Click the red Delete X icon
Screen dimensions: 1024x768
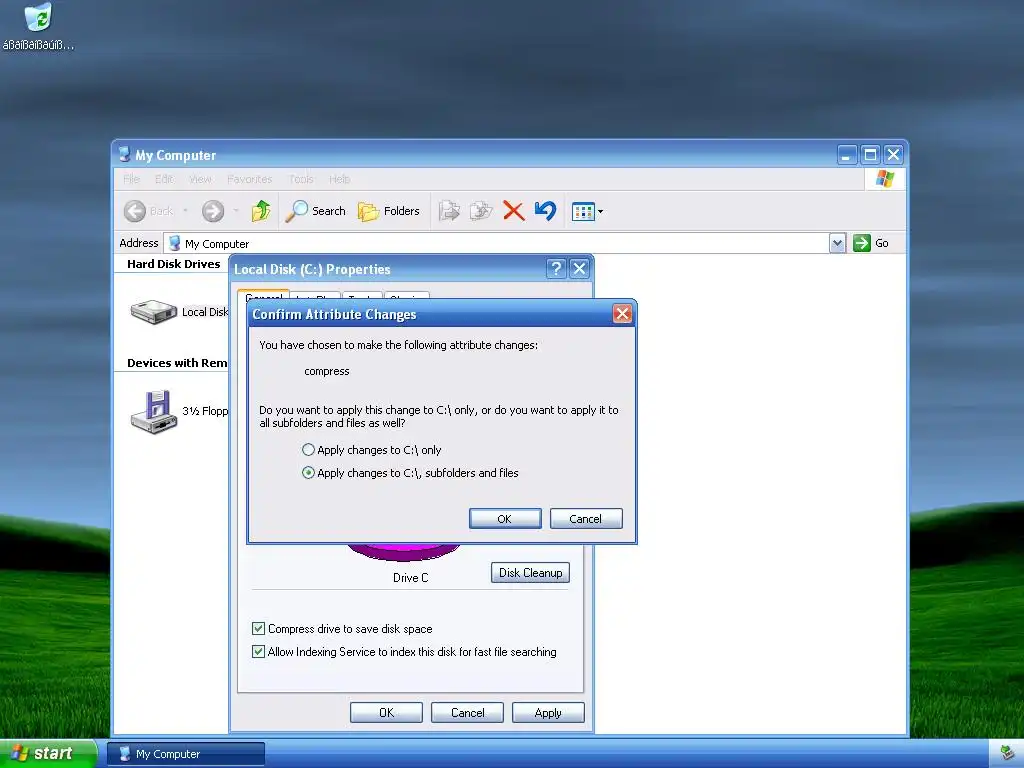tap(514, 211)
